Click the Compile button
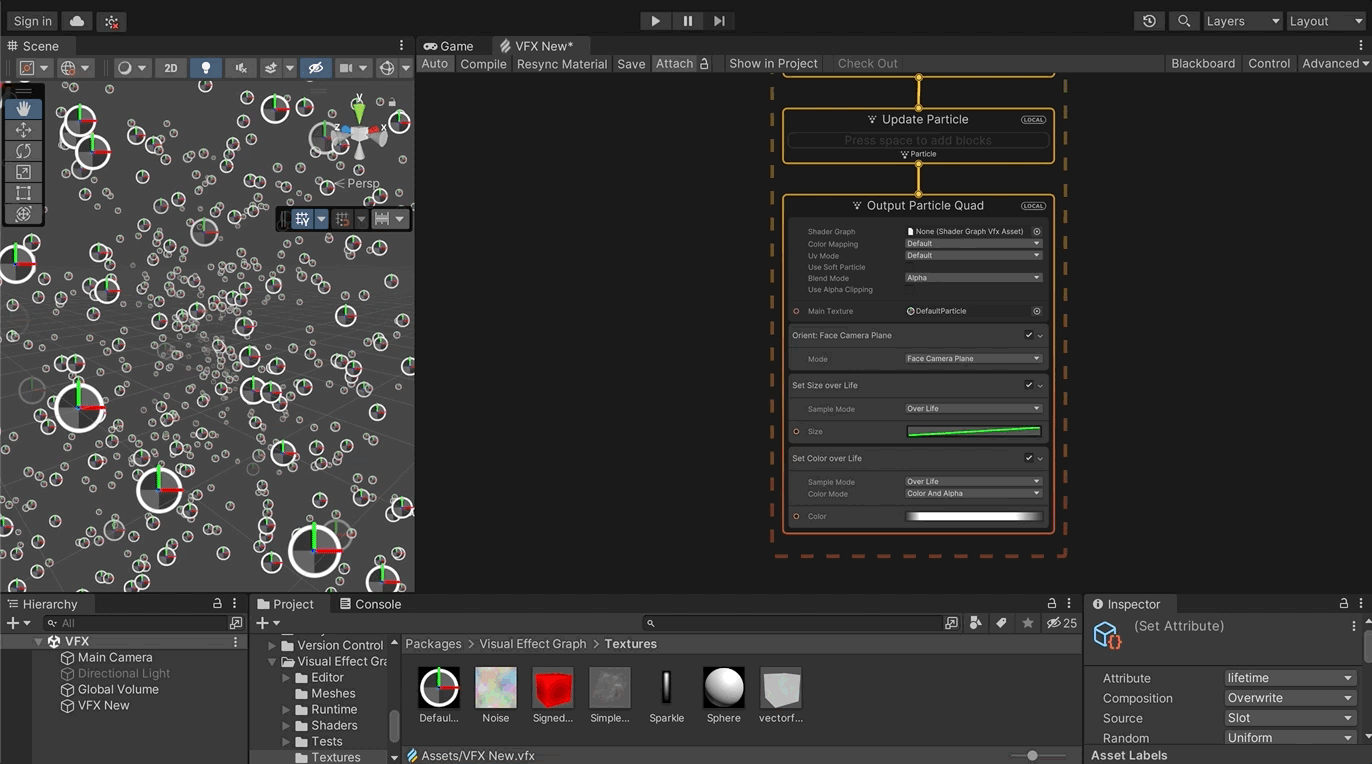1372x764 pixels. (483, 63)
